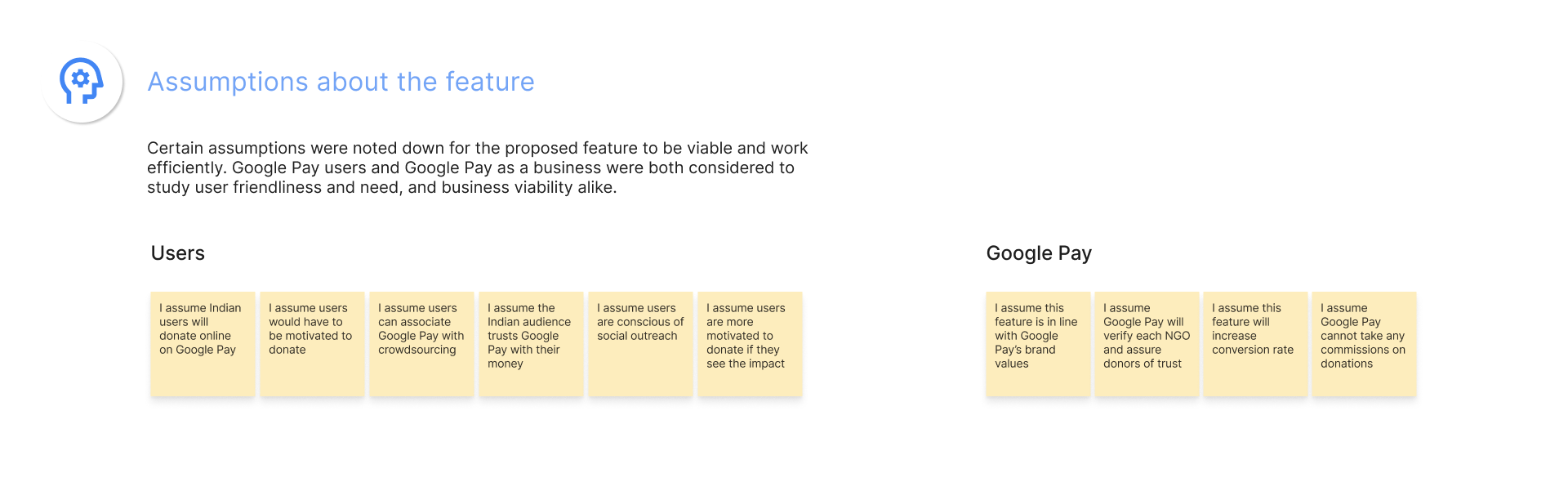Select the 'motivated to donate' sticky note
The image size is (1568, 478).
click(x=312, y=344)
